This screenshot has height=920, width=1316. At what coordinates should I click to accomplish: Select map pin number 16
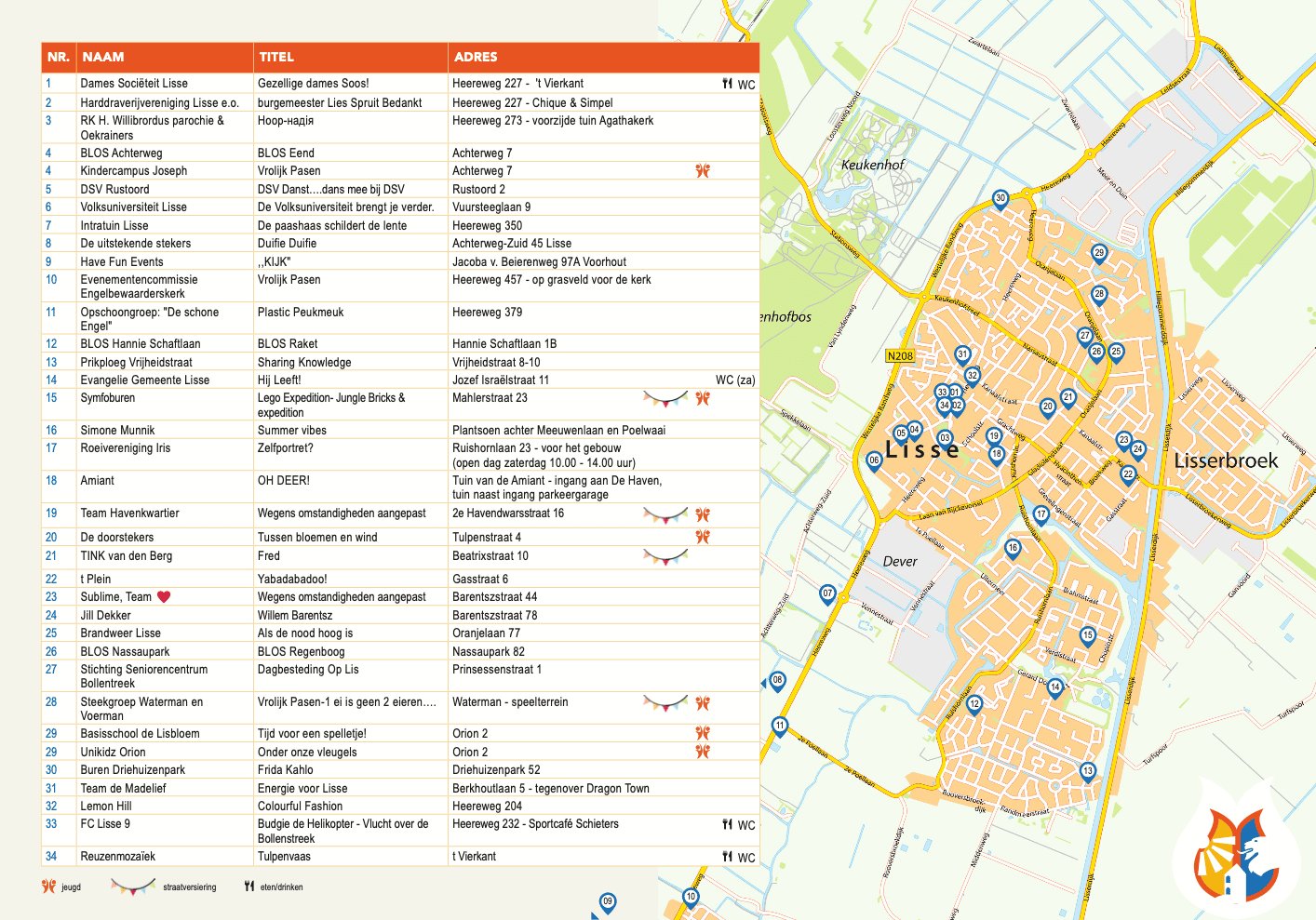1013,550
